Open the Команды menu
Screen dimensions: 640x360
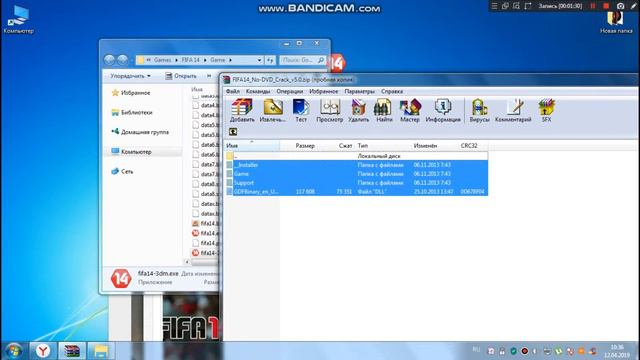click(x=258, y=91)
